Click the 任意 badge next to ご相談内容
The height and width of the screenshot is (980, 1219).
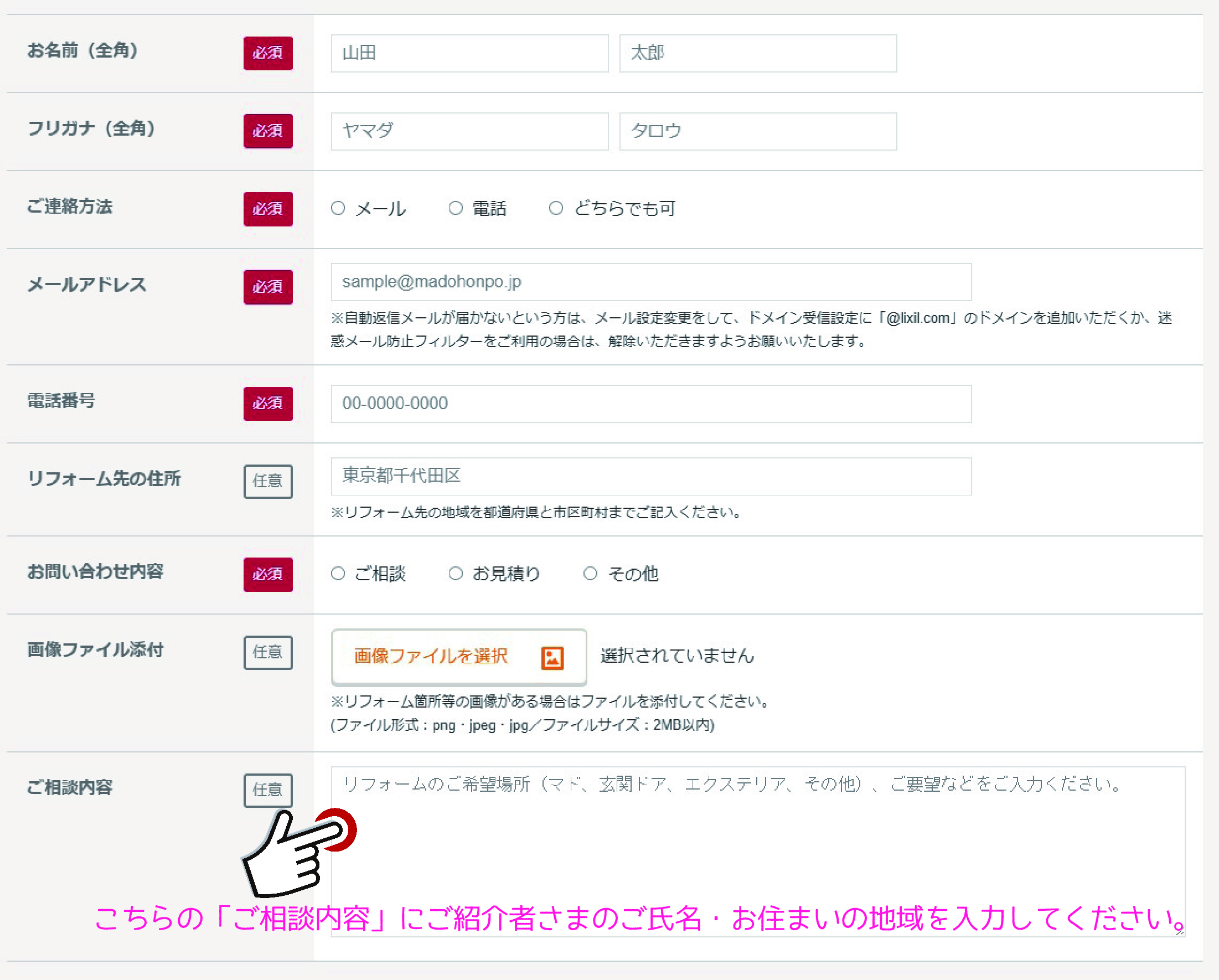[x=268, y=790]
